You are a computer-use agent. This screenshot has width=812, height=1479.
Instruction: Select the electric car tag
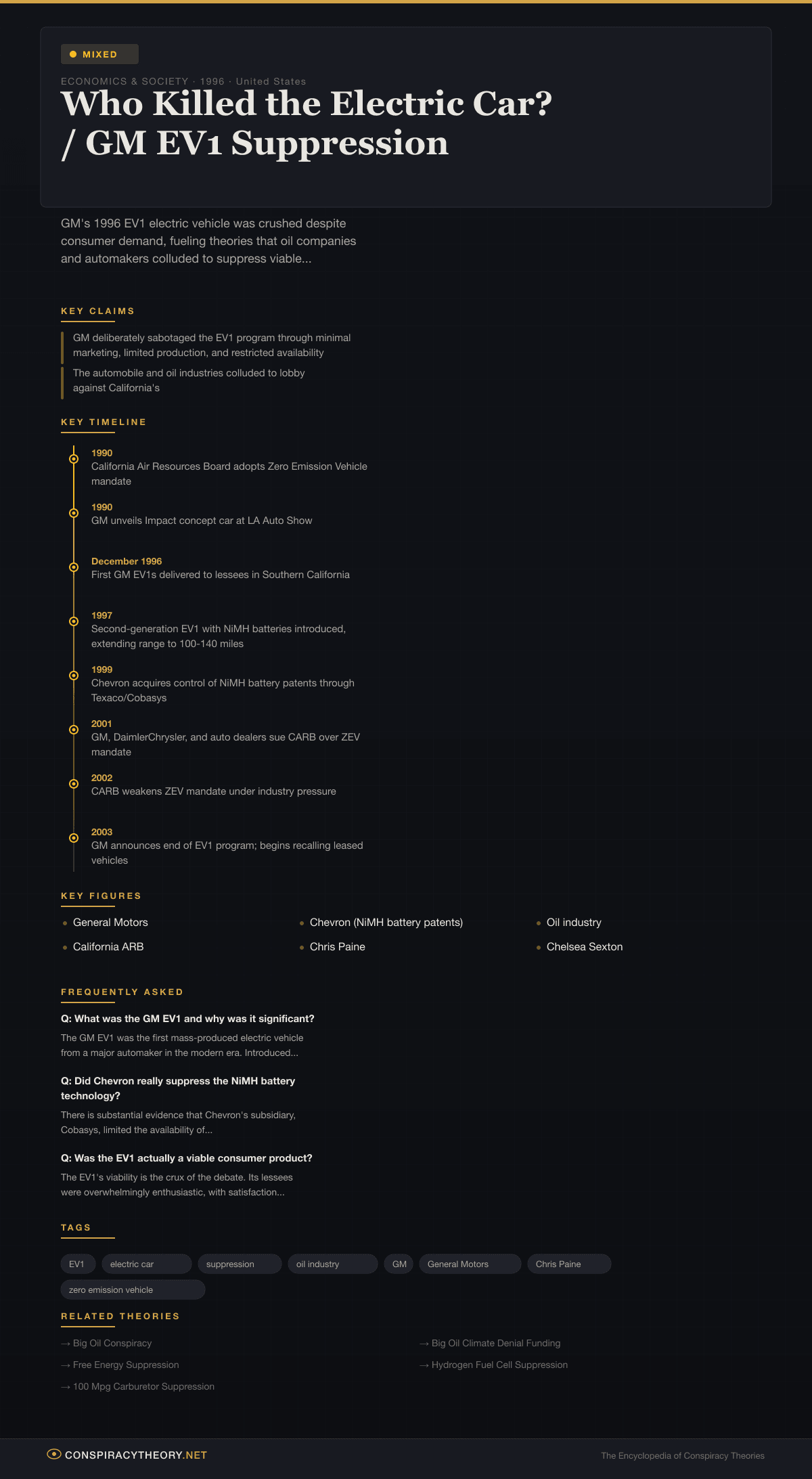[146, 1264]
